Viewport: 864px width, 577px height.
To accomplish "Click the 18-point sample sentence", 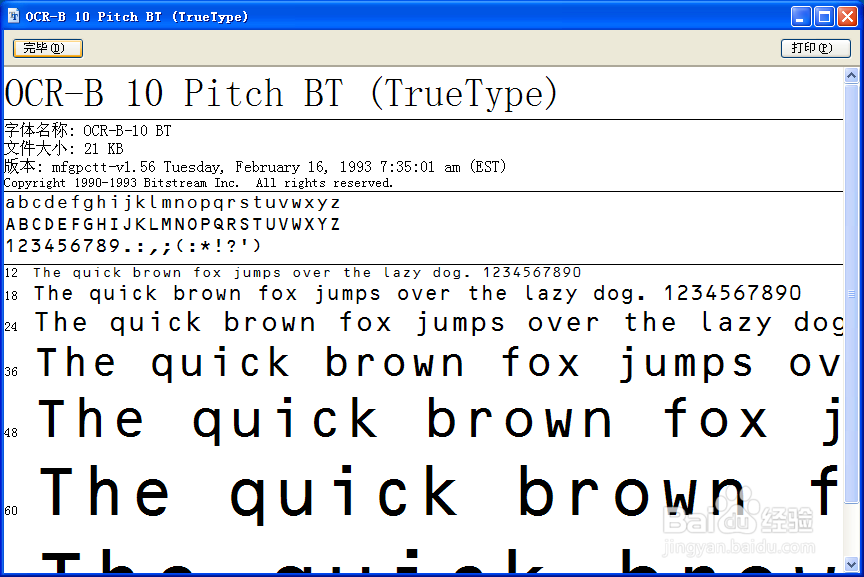I will [x=418, y=294].
